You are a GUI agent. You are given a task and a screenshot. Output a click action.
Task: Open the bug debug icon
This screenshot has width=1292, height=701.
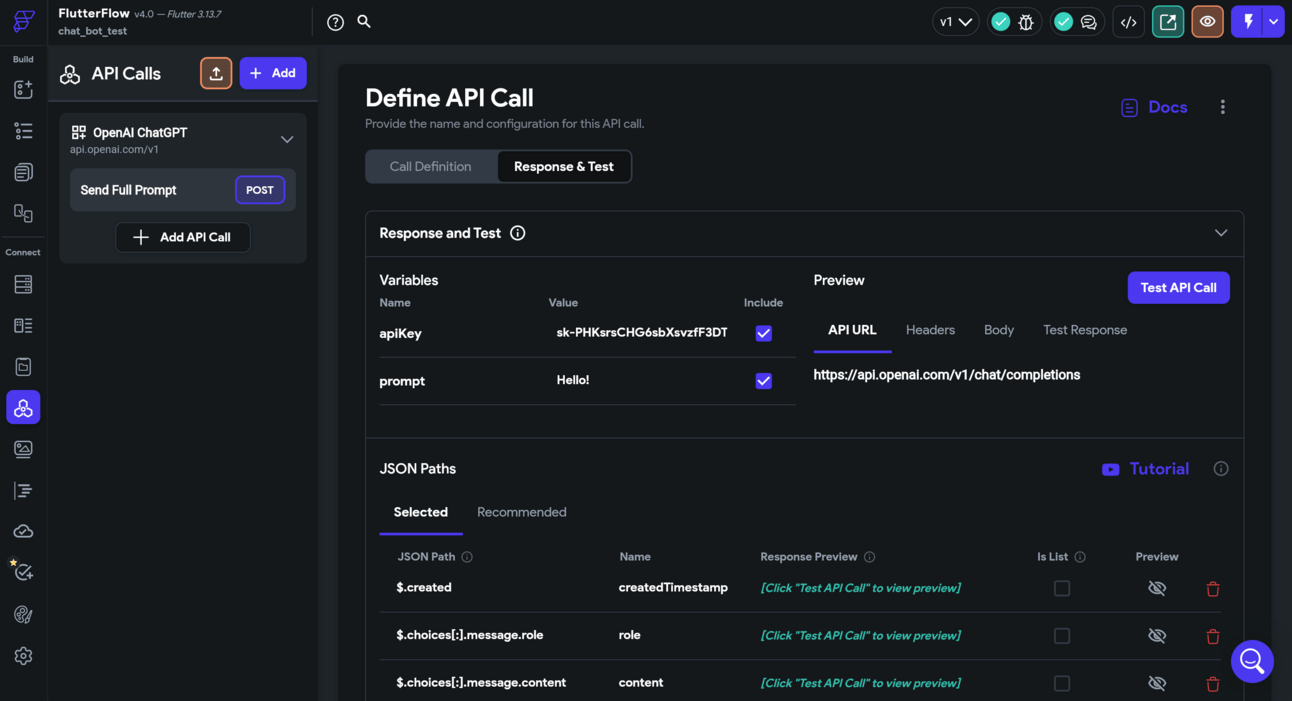click(x=1026, y=22)
